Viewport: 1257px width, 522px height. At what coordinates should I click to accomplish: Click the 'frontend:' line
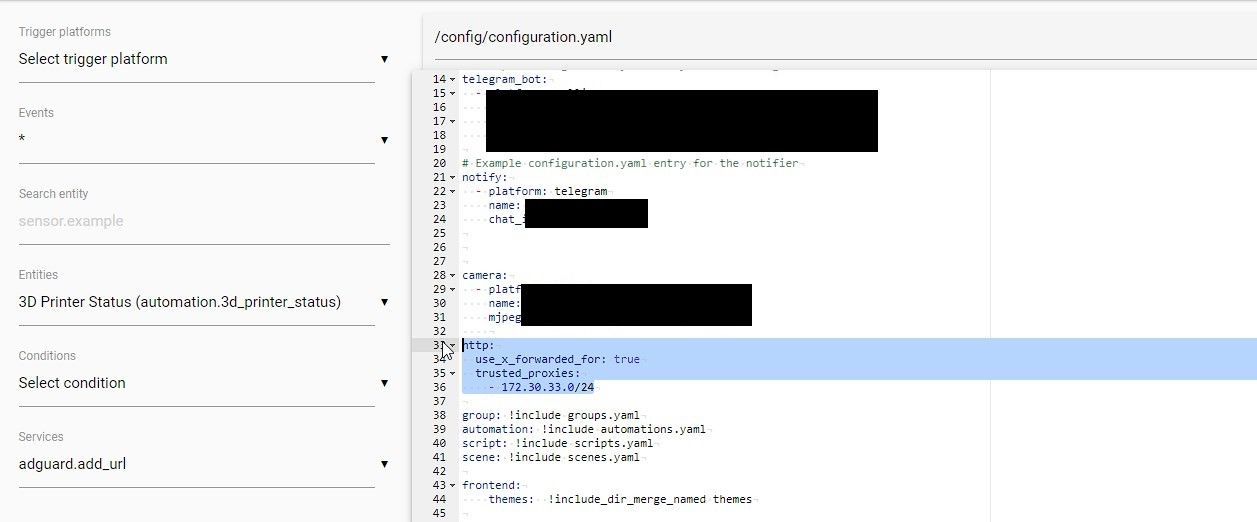491,485
